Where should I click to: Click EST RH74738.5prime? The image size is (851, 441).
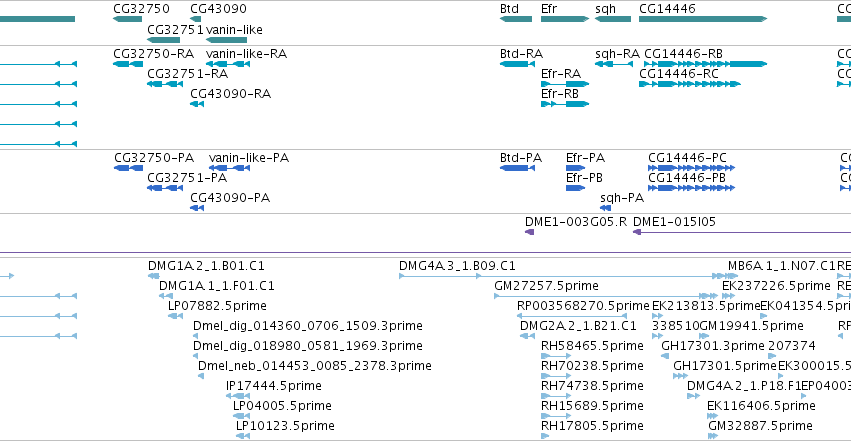coord(556,397)
